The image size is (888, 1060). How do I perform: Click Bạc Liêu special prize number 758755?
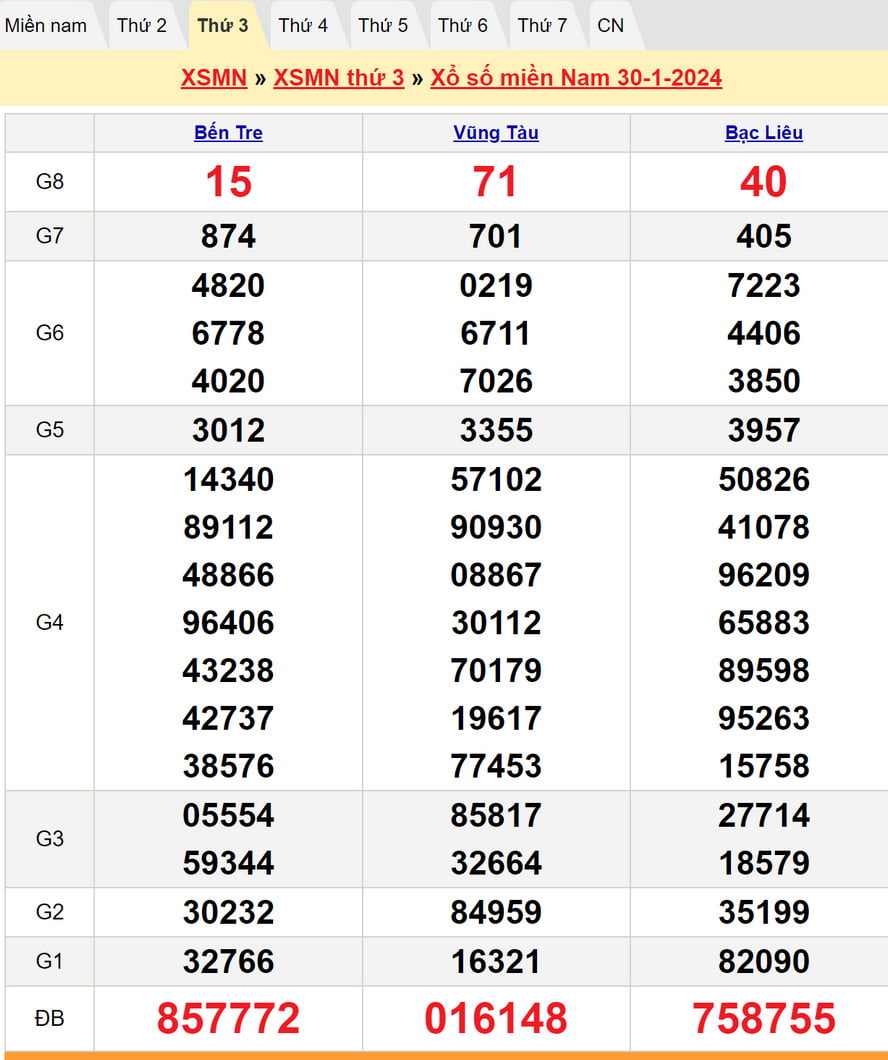[764, 1018]
